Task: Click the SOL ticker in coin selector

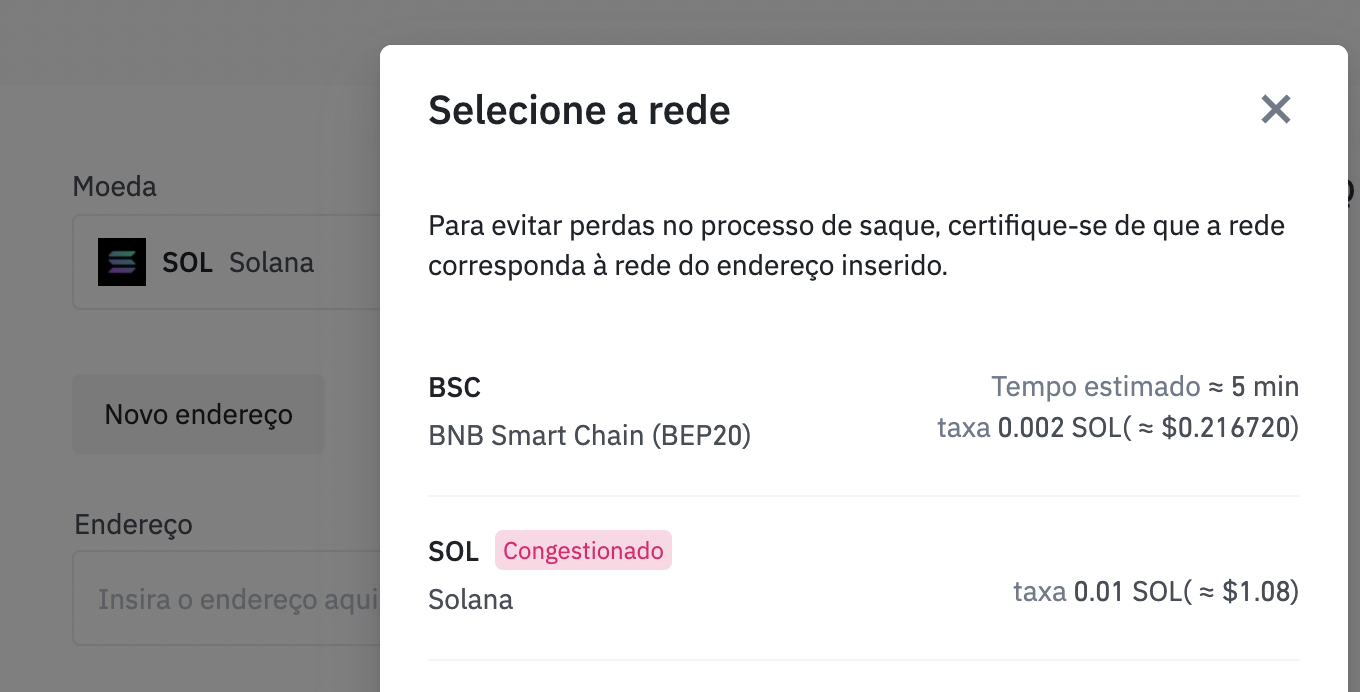Action: coord(187,263)
